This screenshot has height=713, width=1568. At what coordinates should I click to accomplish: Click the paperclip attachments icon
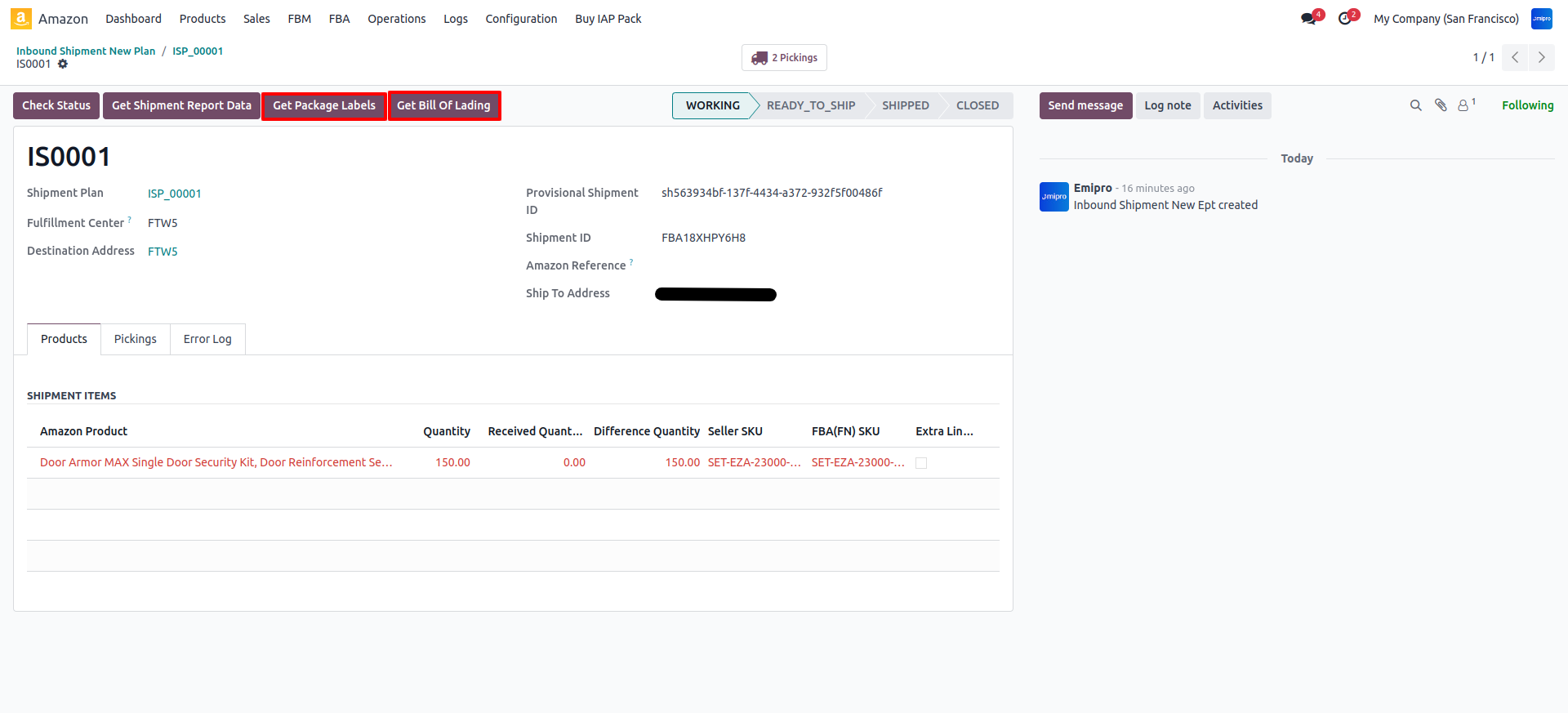[x=1441, y=105]
